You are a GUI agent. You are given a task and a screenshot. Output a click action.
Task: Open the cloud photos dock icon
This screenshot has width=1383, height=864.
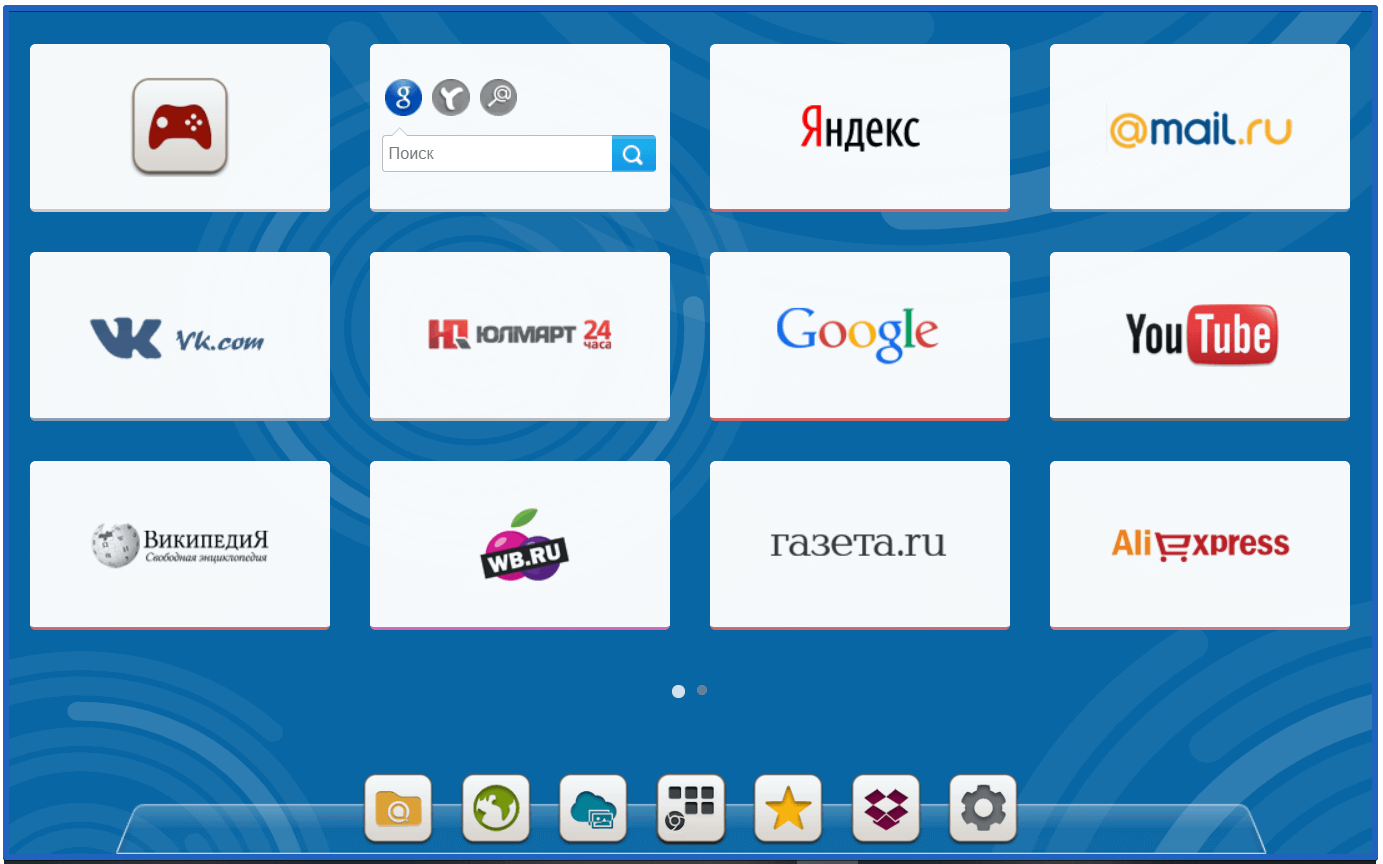pos(593,808)
